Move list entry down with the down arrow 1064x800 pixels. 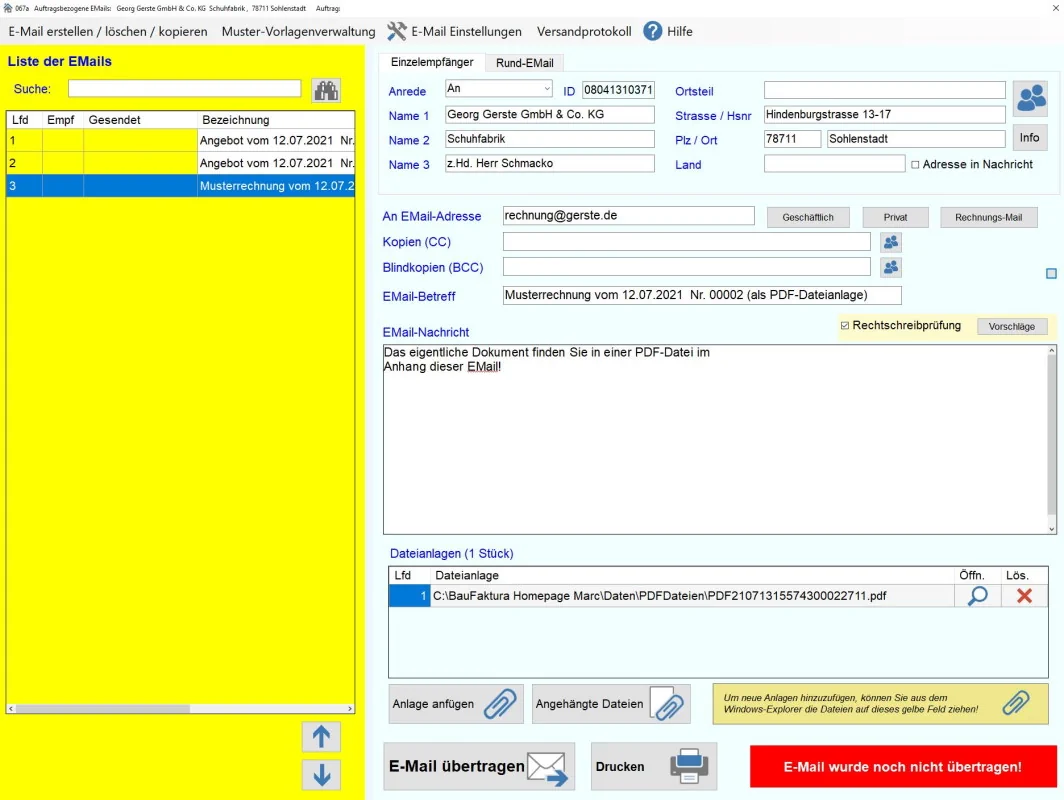pyautogui.click(x=321, y=775)
